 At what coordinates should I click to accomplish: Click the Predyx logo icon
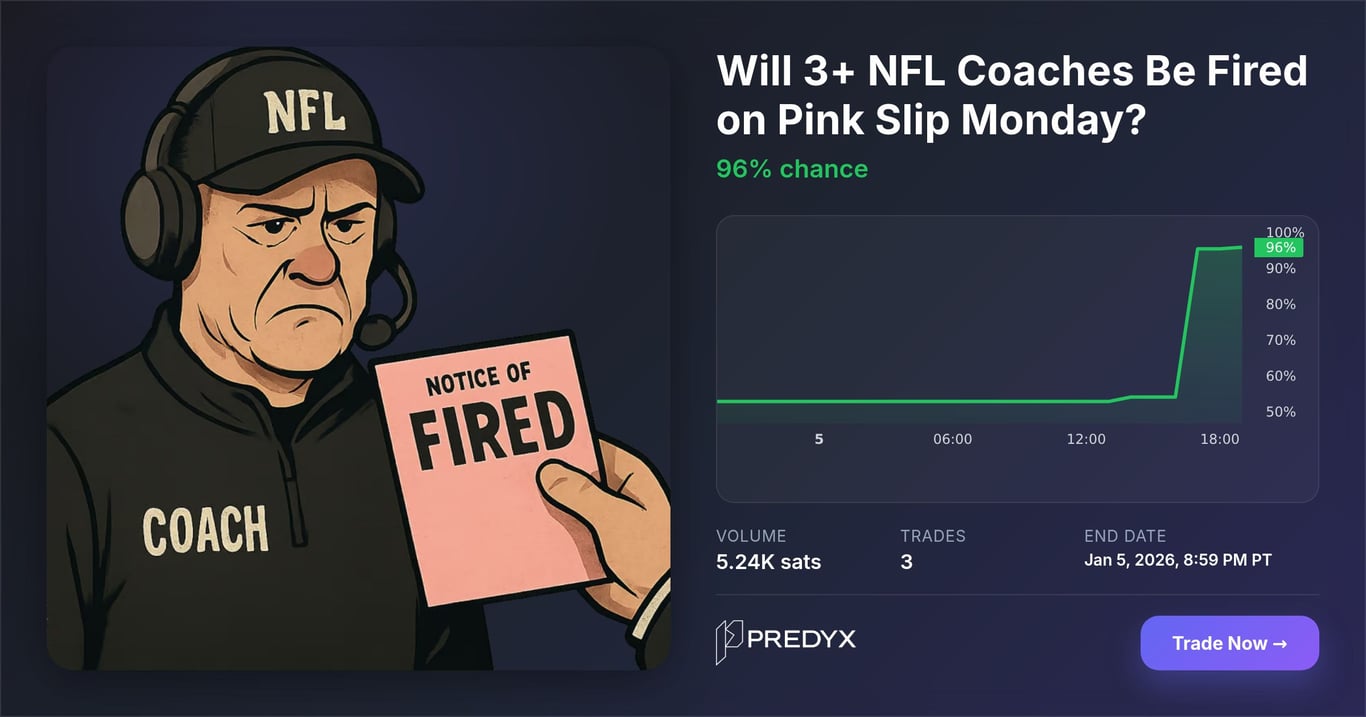[x=728, y=642]
